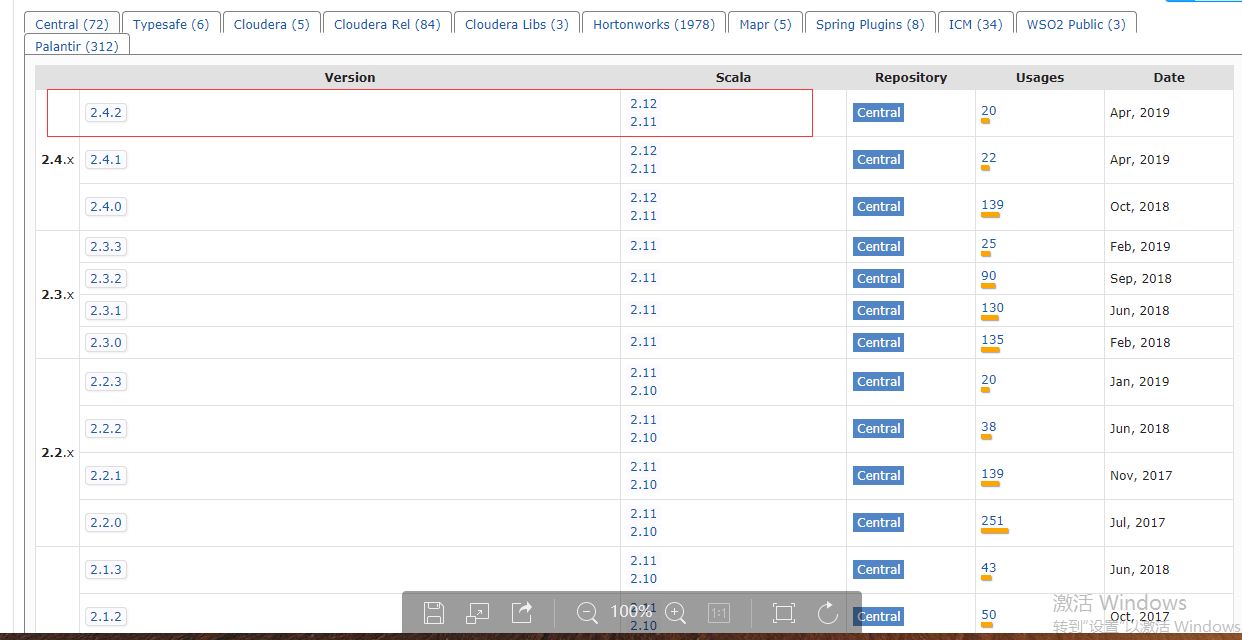Viewport: 1242px width, 640px height.
Task: Click usages count 135 for 2.3.0
Action: [992, 340]
